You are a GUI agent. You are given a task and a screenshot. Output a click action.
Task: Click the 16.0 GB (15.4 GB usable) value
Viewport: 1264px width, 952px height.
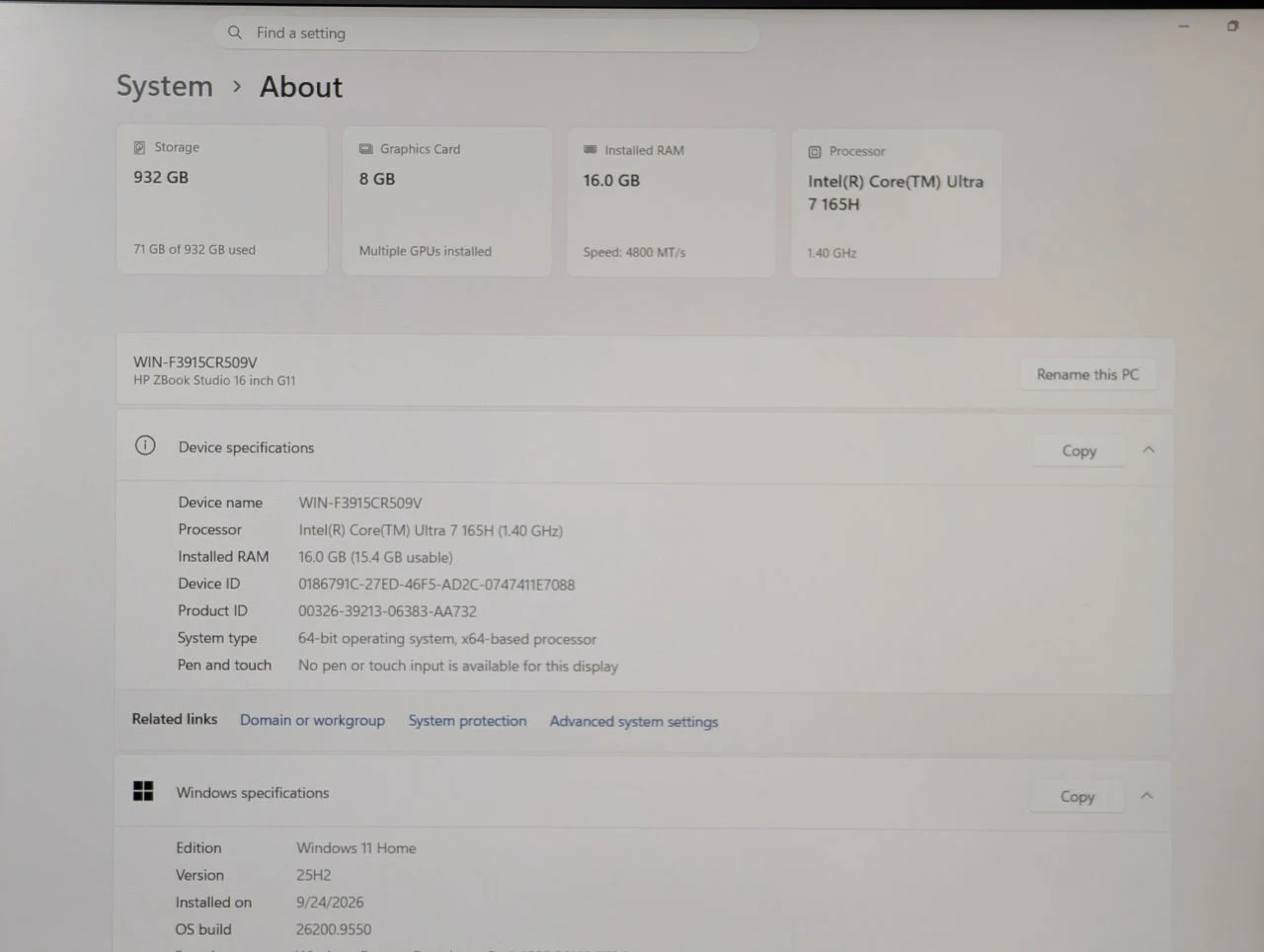(375, 557)
